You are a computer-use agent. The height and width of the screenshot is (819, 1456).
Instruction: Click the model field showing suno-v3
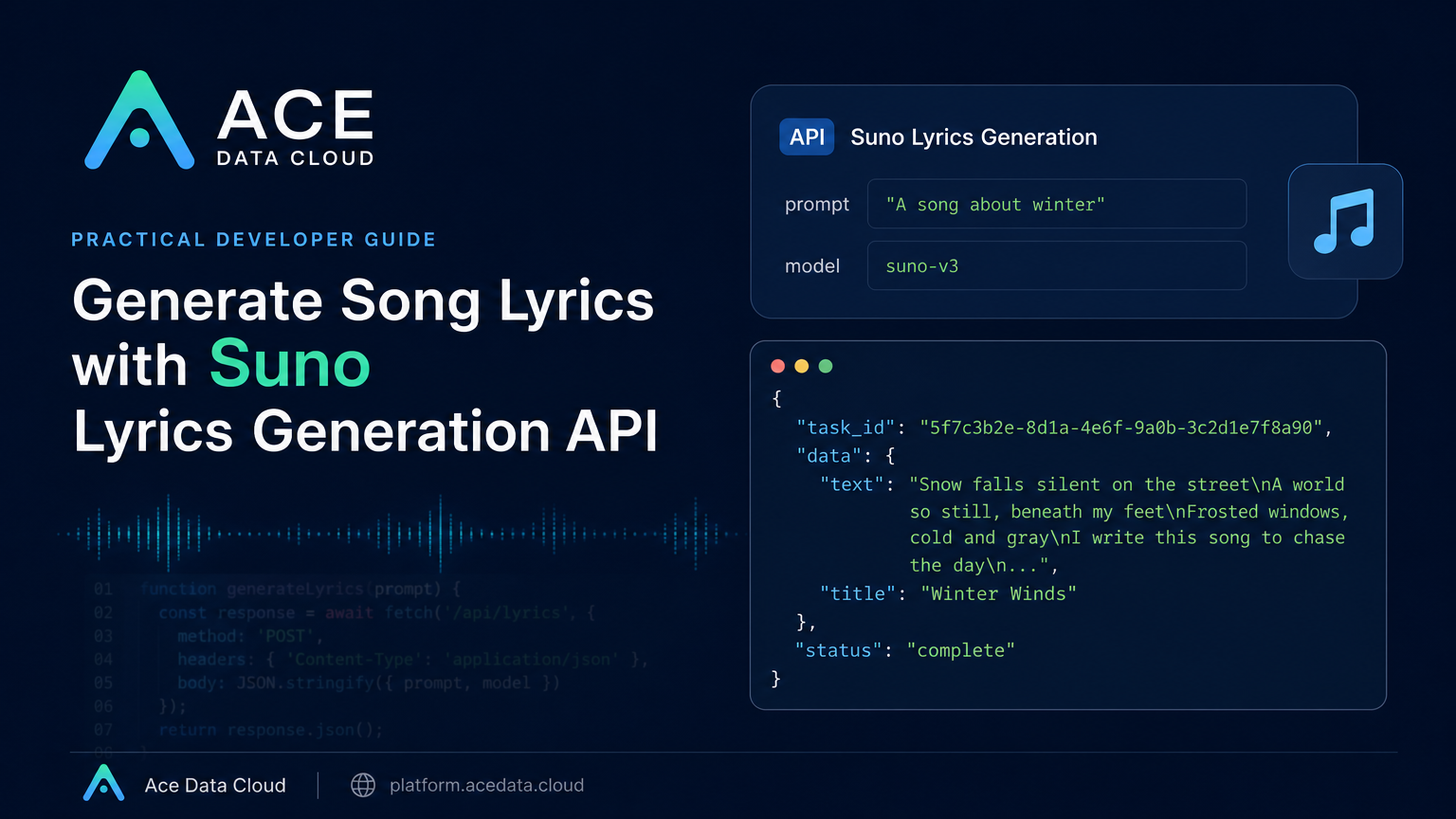tap(1057, 265)
